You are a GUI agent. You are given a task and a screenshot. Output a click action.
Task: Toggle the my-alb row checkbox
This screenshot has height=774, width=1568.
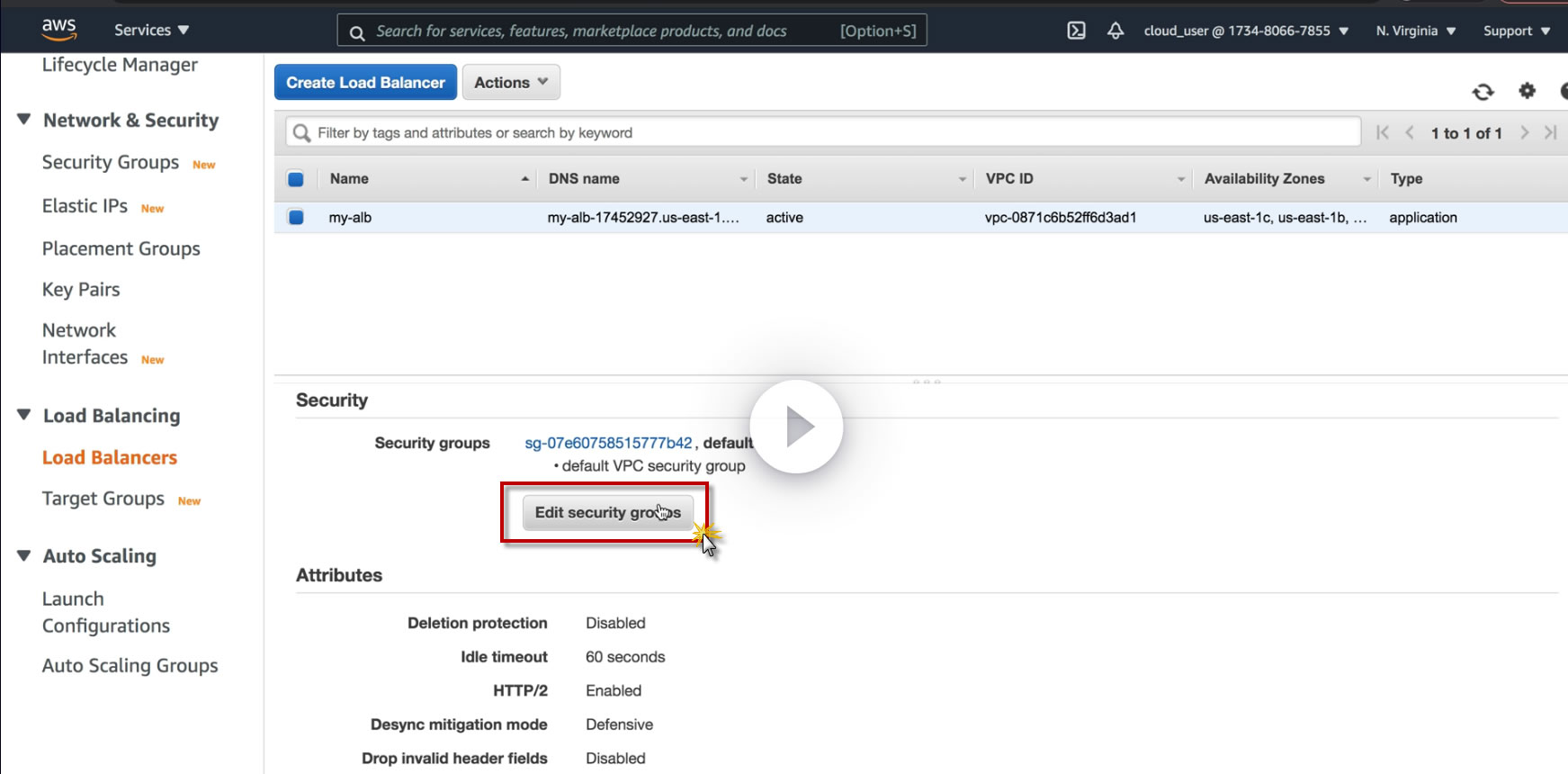click(x=295, y=217)
